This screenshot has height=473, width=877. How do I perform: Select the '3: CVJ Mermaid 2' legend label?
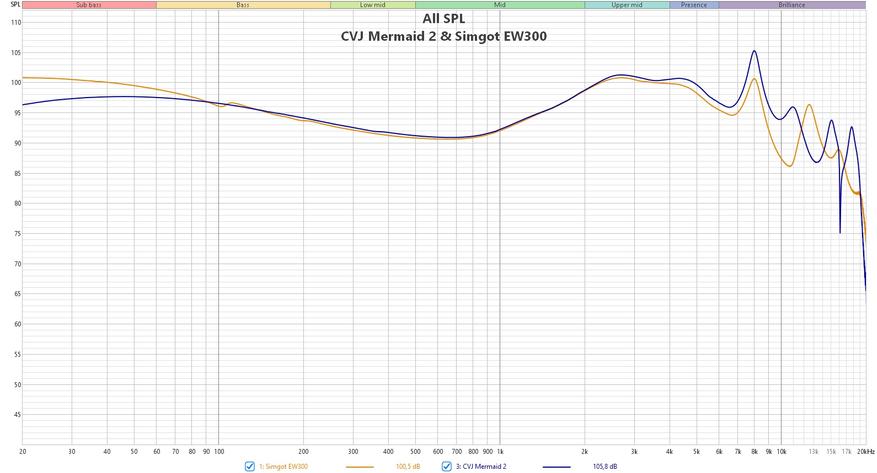(481, 466)
